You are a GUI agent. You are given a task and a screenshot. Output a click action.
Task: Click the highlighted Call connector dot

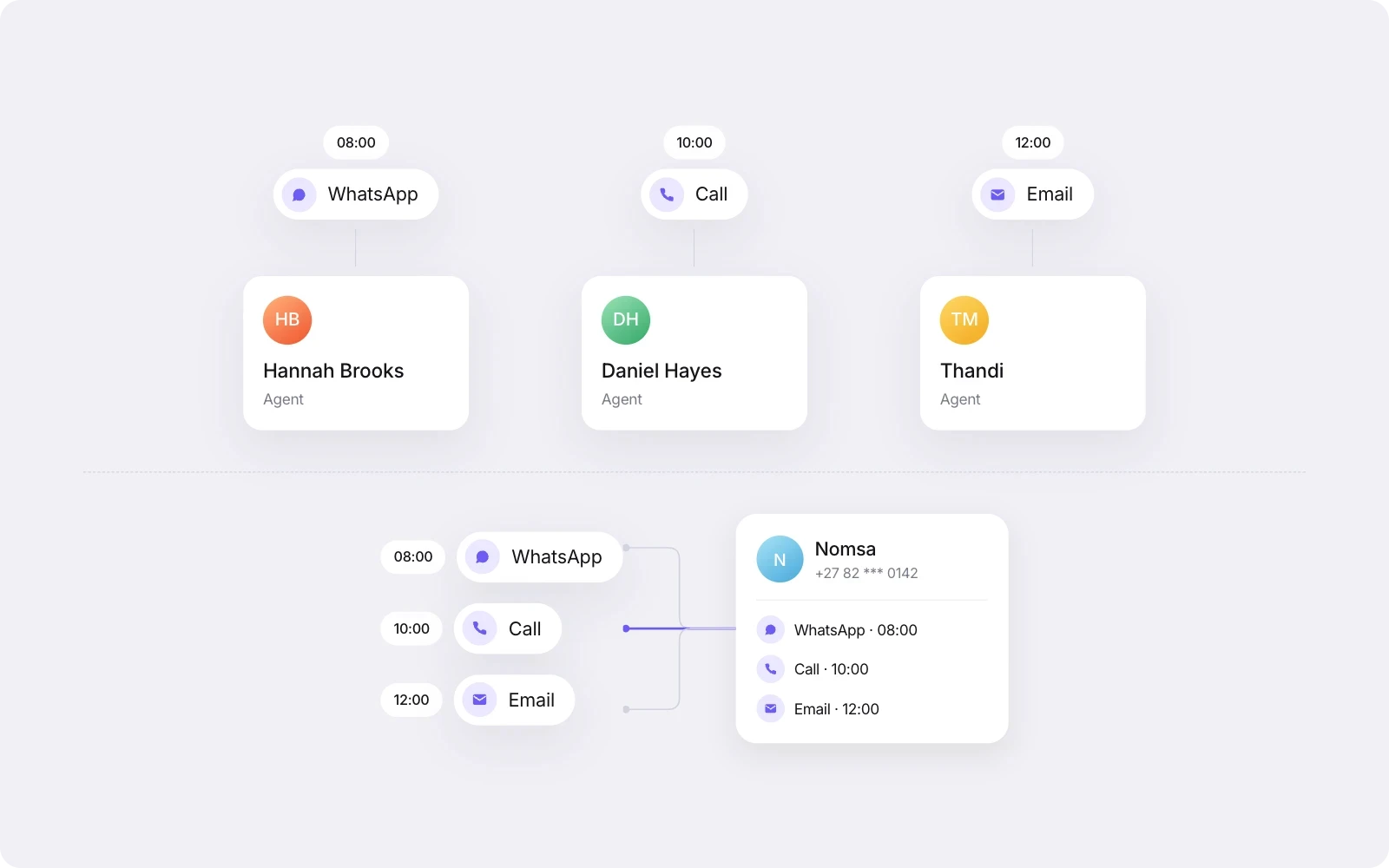(626, 628)
